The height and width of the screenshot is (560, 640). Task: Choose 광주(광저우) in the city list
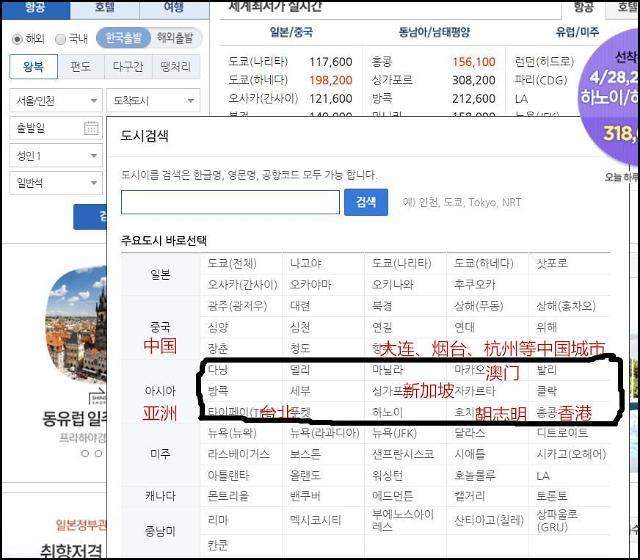(237, 306)
